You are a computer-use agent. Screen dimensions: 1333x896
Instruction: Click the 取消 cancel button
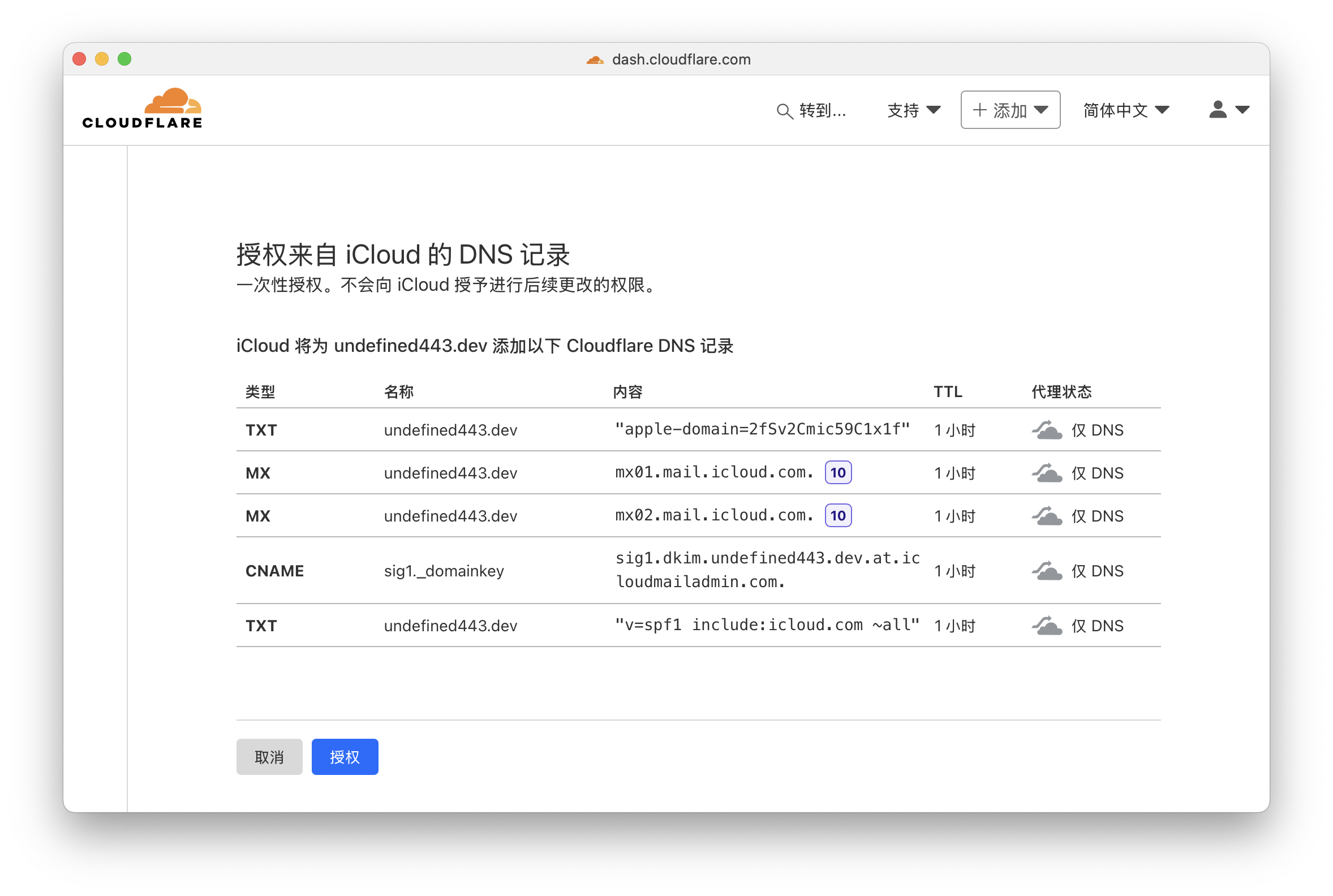269,757
